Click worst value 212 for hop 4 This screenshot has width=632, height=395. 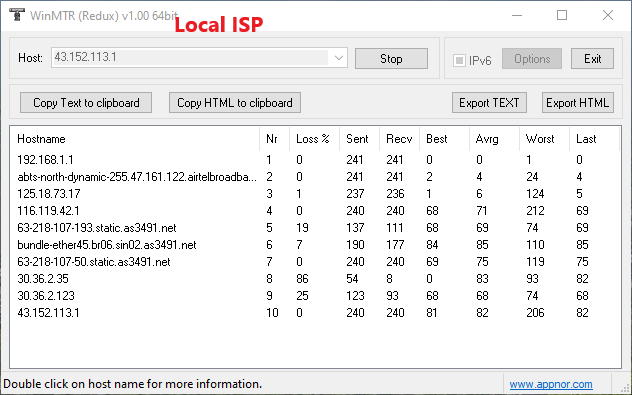coord(535,211)
